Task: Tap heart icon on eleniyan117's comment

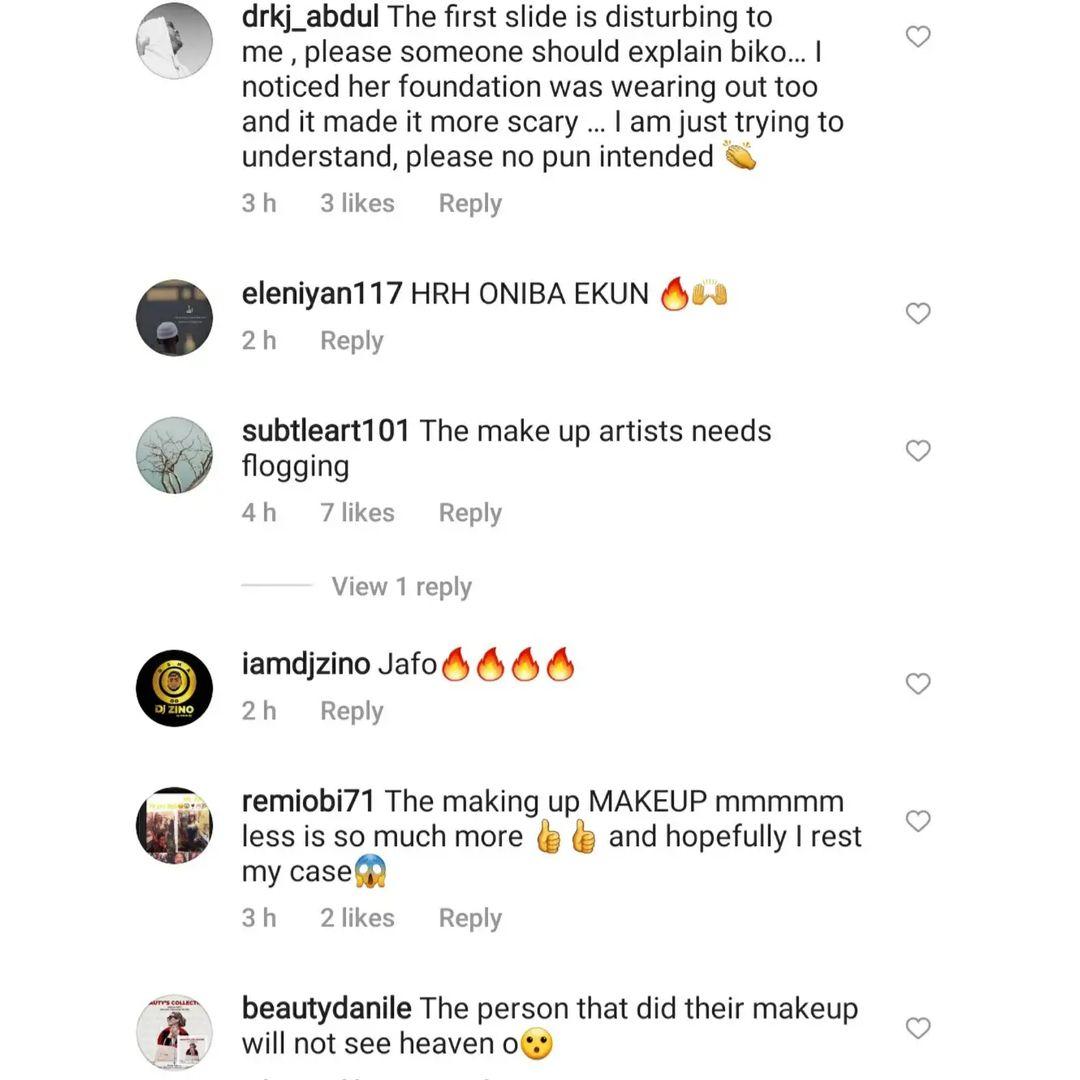Action: (917, 314)
